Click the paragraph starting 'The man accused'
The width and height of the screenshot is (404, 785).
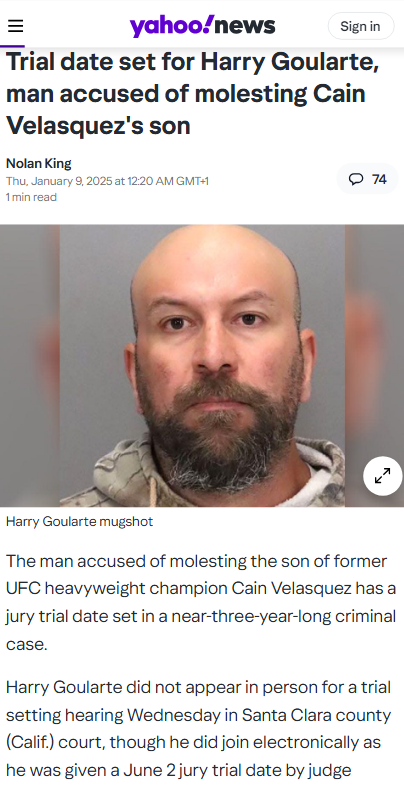point(201,603)
